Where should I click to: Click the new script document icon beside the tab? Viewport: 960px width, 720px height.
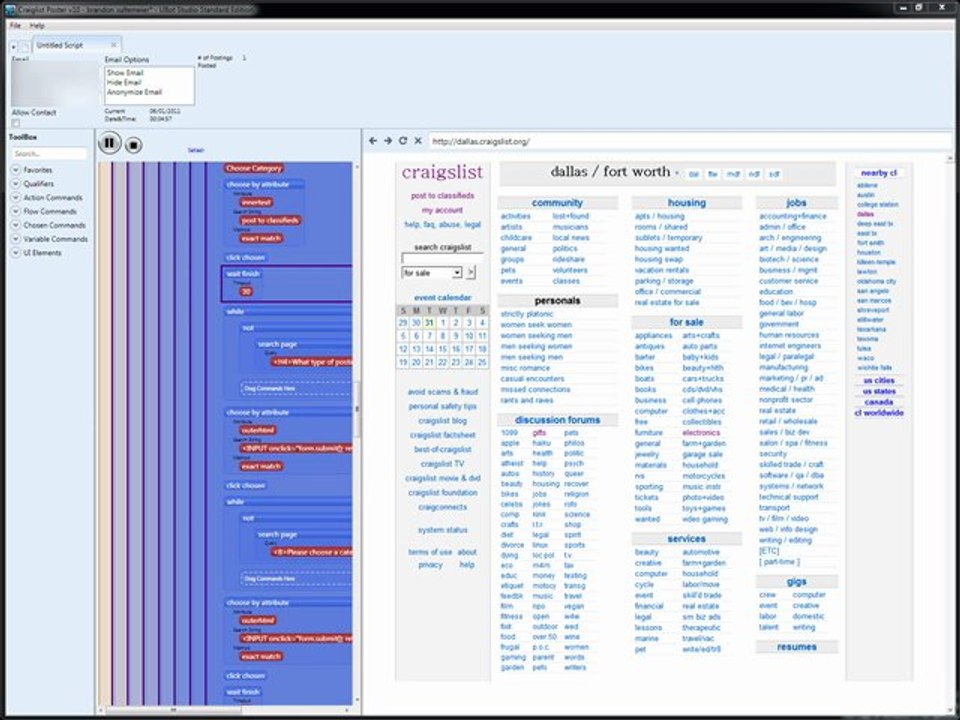[24, 47]
